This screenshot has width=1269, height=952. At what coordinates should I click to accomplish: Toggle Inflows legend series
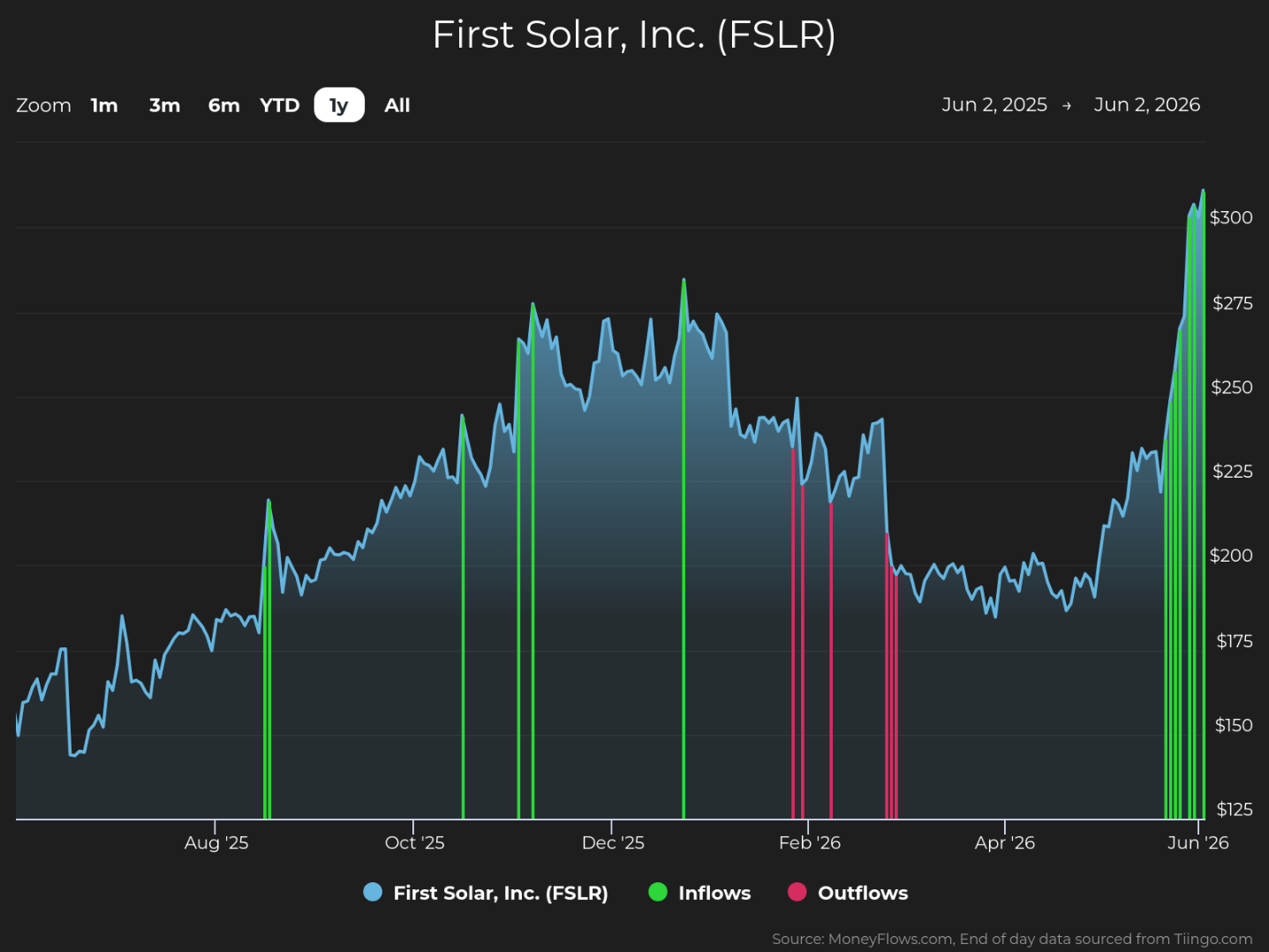[699, 893]
